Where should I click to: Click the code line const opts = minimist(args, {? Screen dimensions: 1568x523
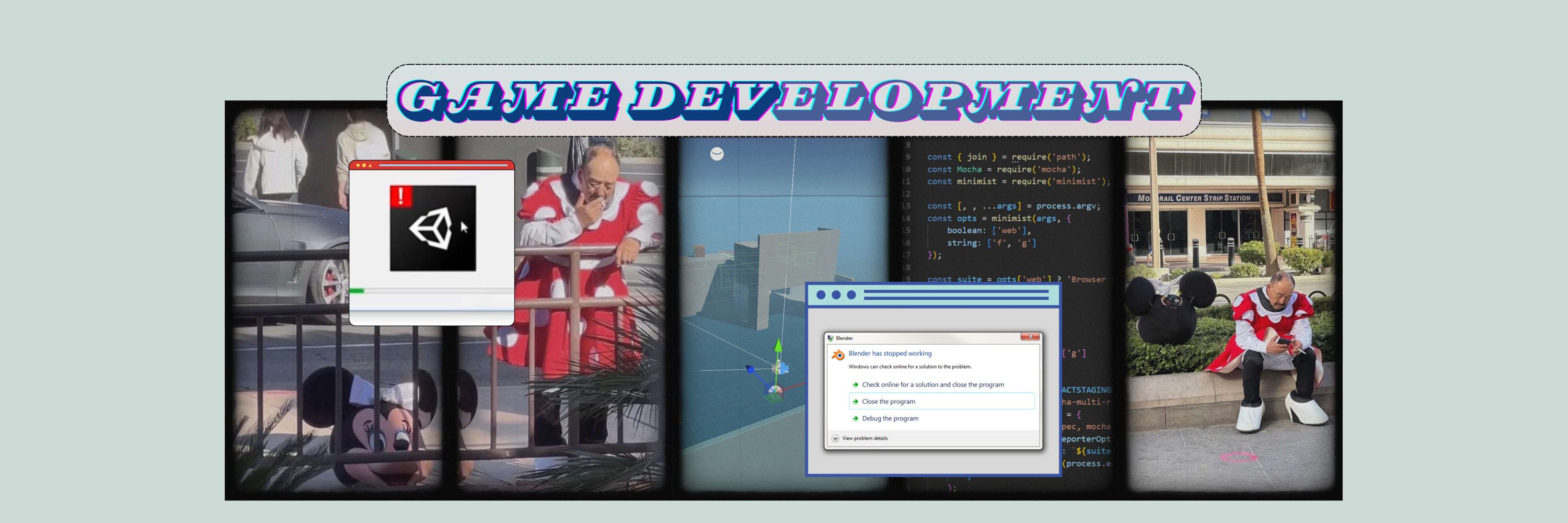(999, 218)
